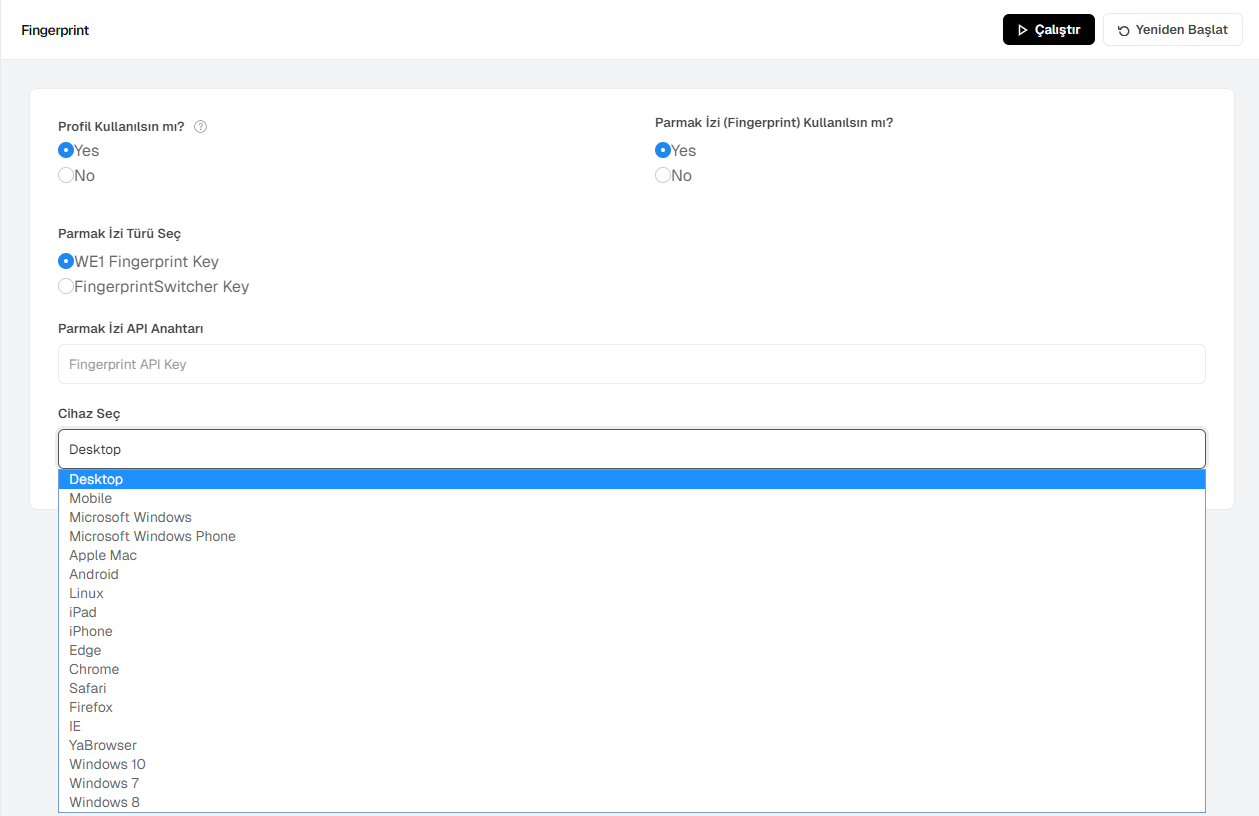Image resolution: width=1259 pixels, height=816 pixels.
Task: Choose Microsoft Windows in the device list
Action: pos(632,517)
